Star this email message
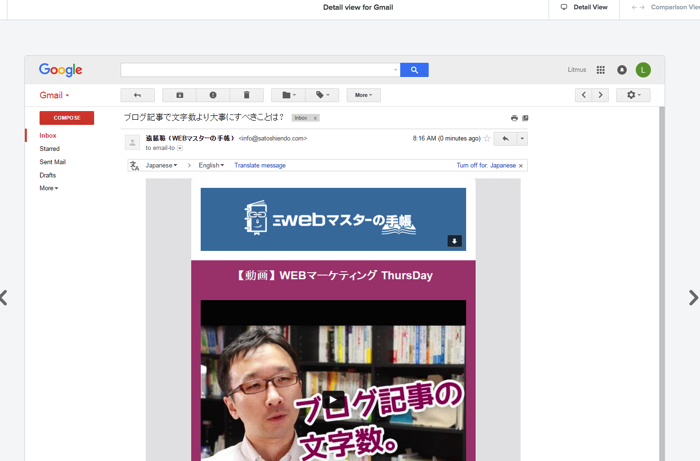The width and height of the screenshot is (700, 461). pos(487,139)
